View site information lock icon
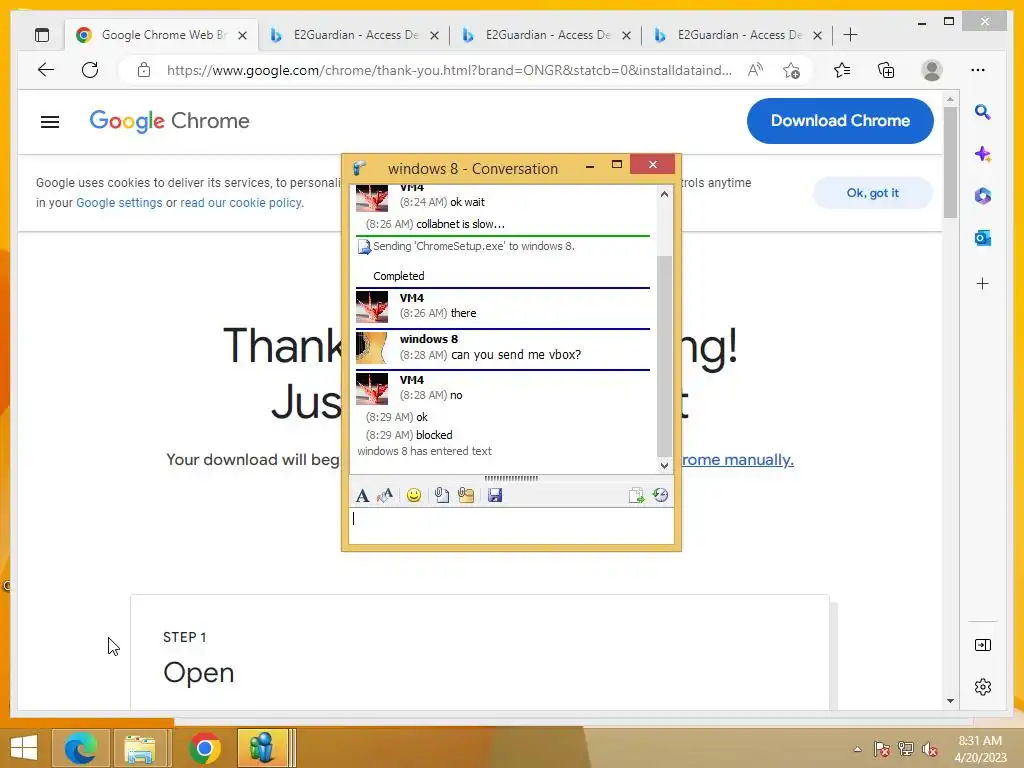Image resolution: width=1024 pixels, height=768 pixels. 144,70
